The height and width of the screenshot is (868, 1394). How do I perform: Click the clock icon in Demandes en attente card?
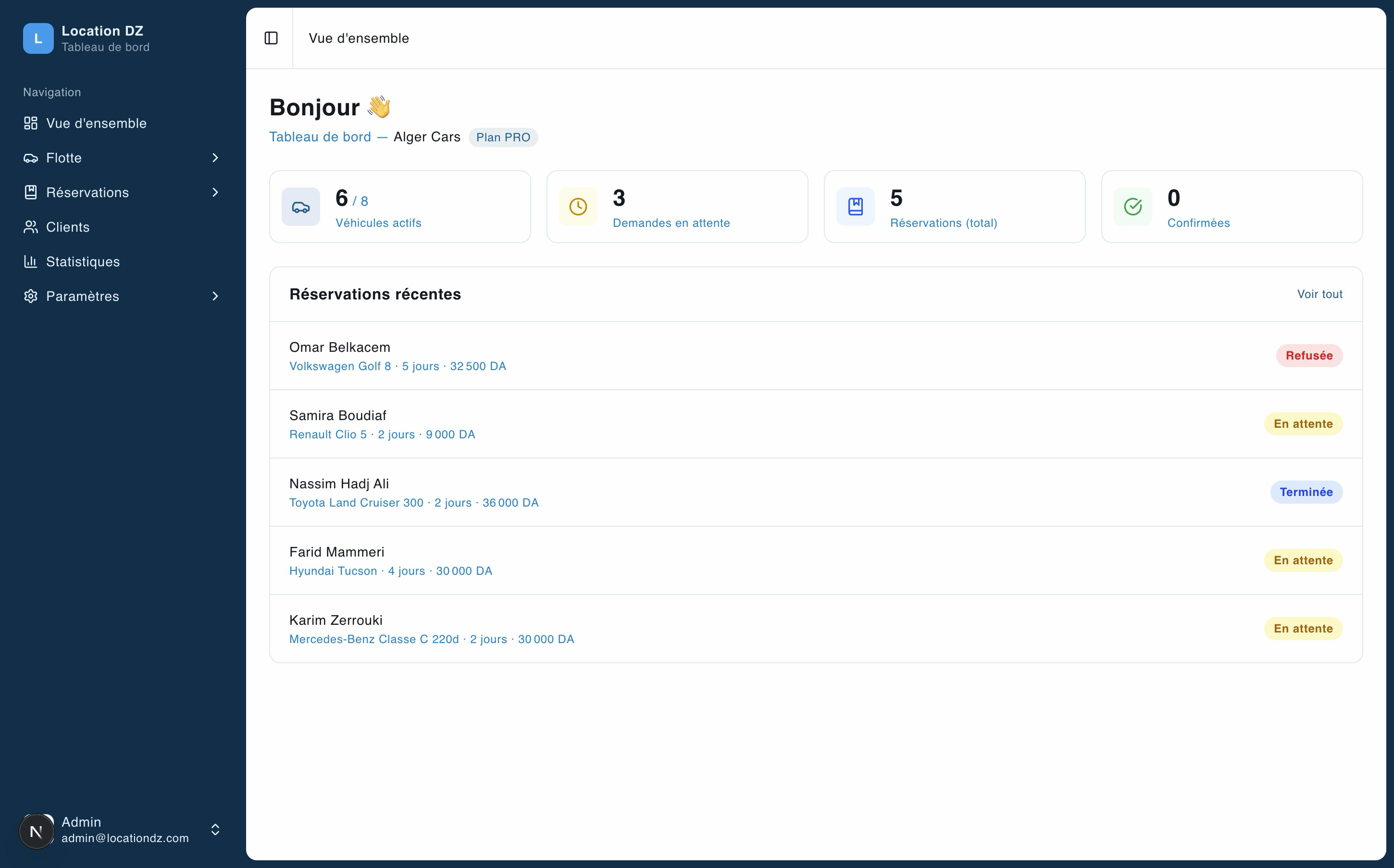pos(578,207)
